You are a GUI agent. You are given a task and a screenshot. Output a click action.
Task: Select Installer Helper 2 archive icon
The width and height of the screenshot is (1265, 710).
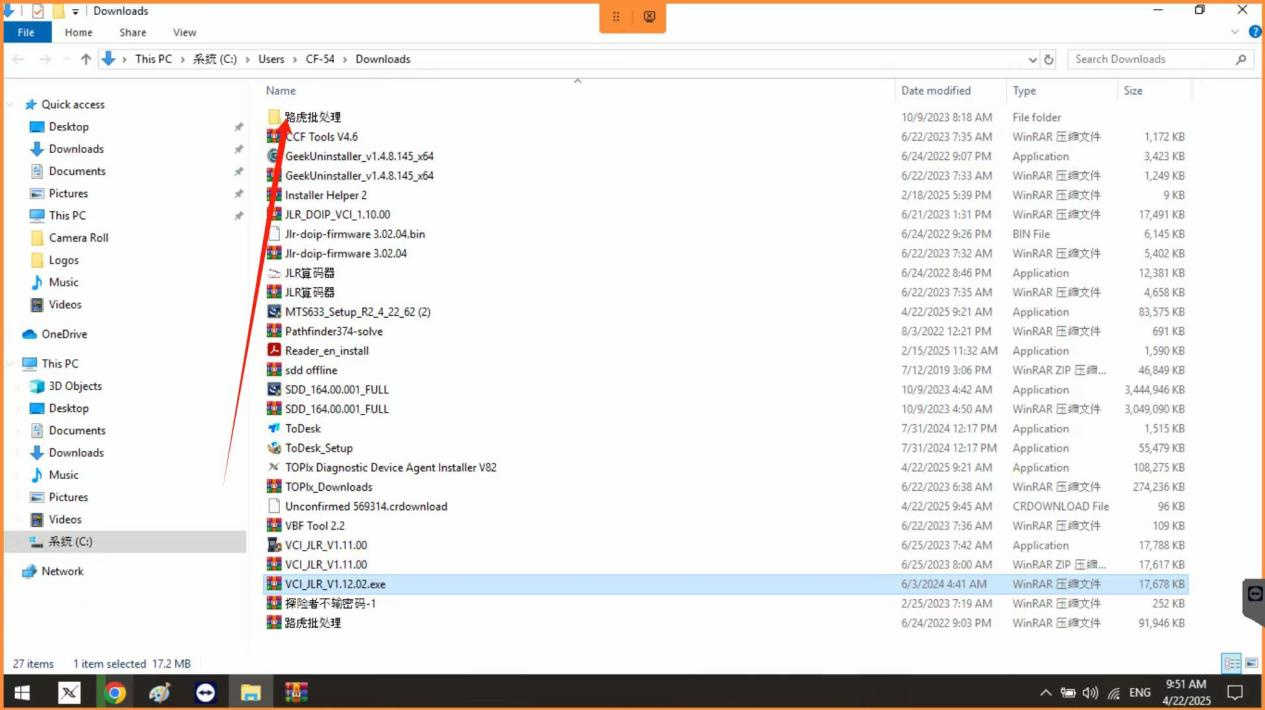[274, 195]
